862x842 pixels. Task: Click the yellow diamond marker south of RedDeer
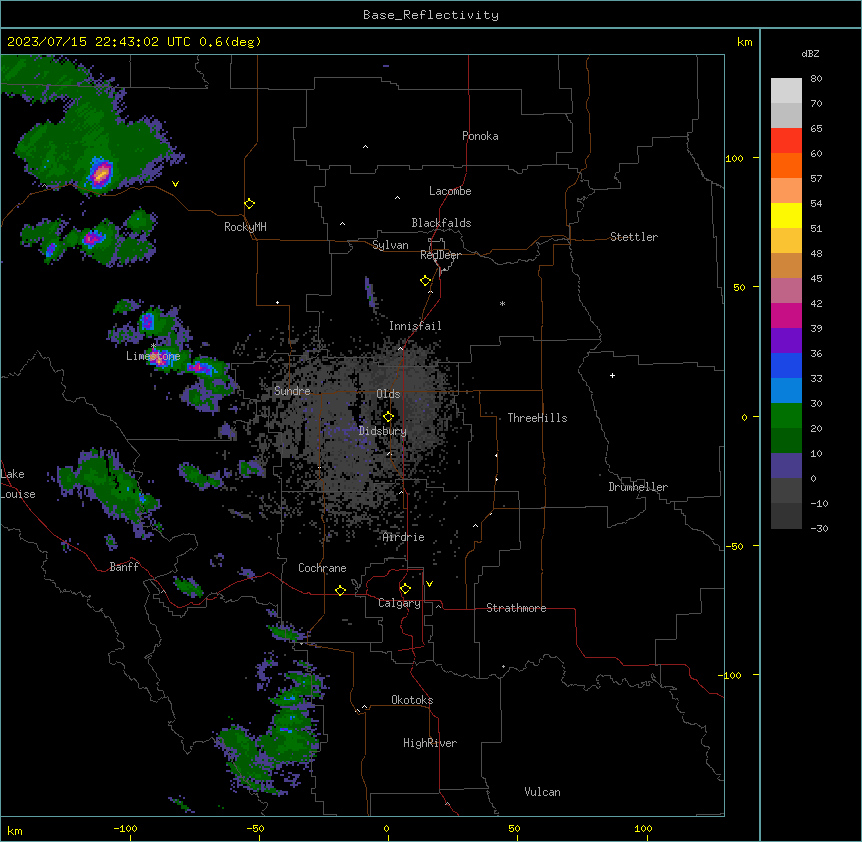coord(425,281)
